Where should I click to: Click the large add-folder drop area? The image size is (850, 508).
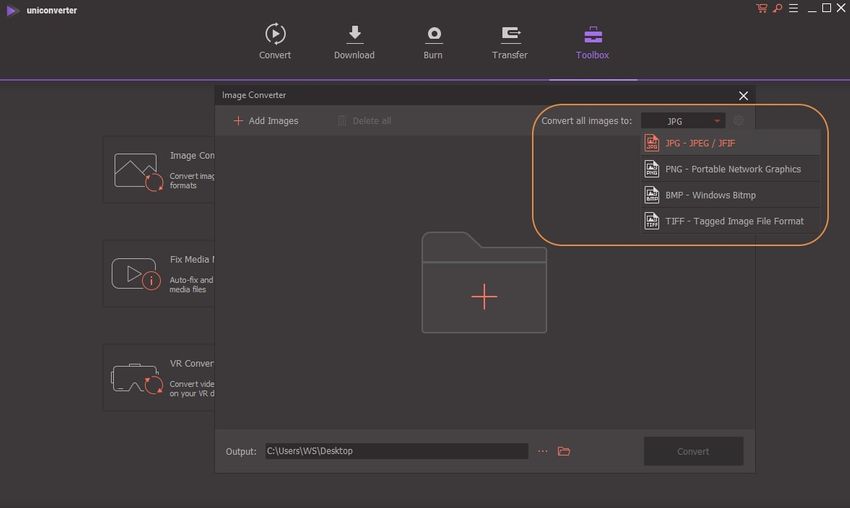(484, 283)
